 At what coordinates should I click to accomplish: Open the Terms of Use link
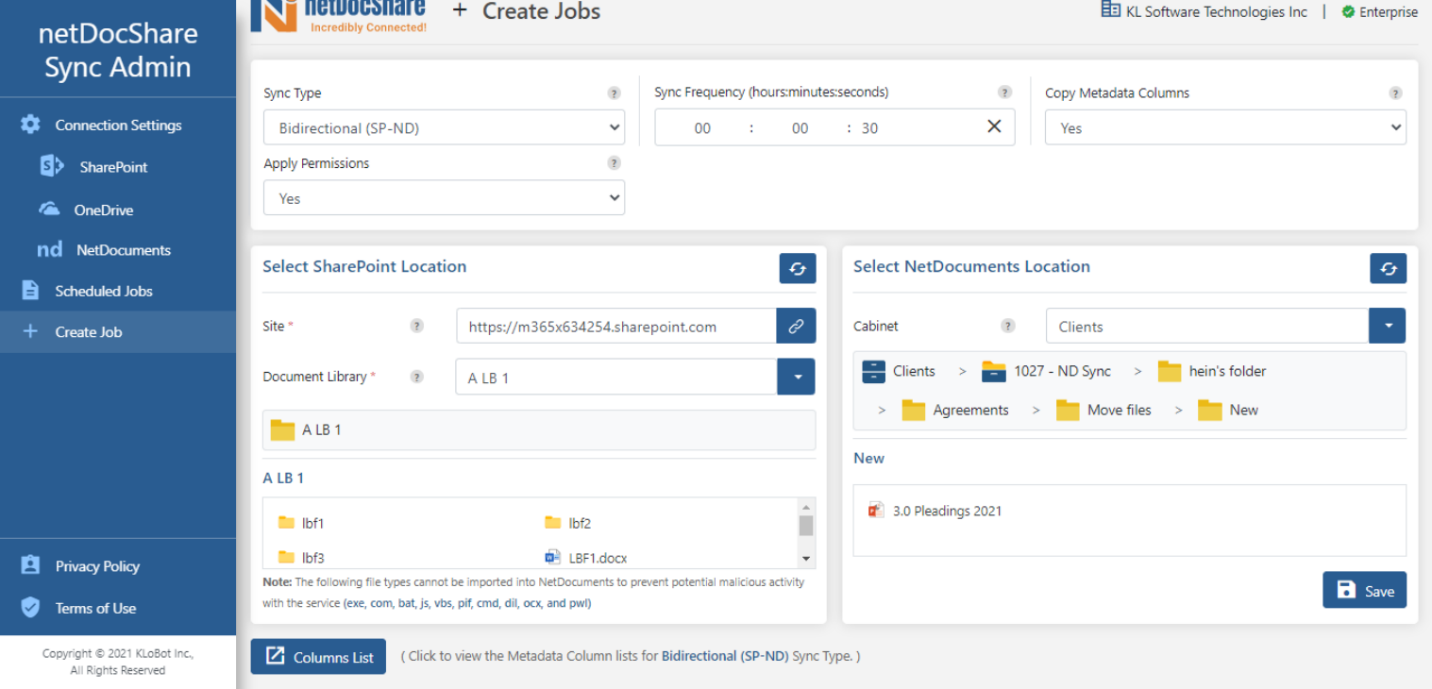coord(96,608)
